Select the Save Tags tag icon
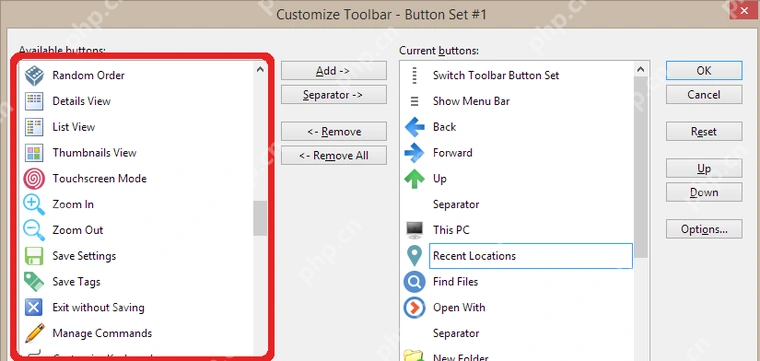 (34, 282)
